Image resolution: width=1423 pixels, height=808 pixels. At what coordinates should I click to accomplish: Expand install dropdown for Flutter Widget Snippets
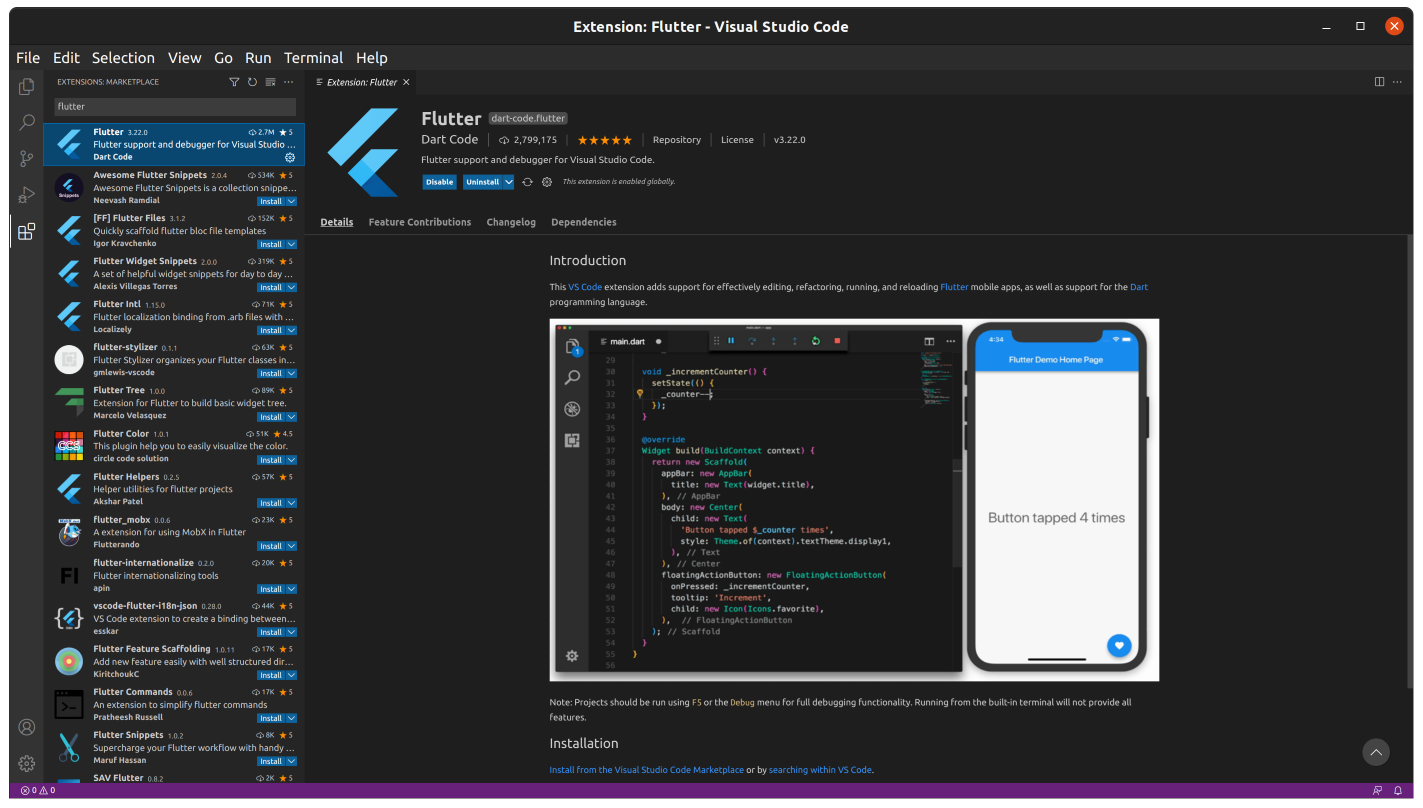(292, 287)
